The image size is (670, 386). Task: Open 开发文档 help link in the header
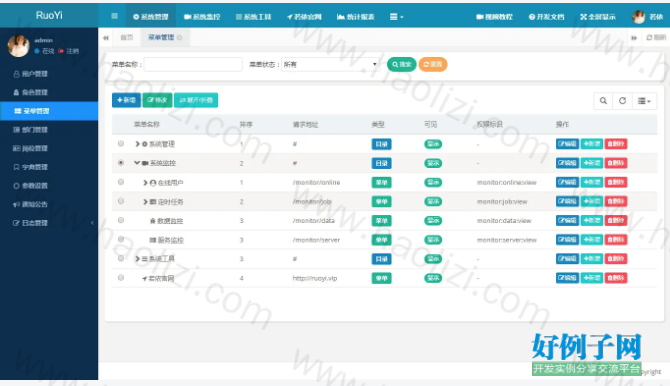(546, 17)
